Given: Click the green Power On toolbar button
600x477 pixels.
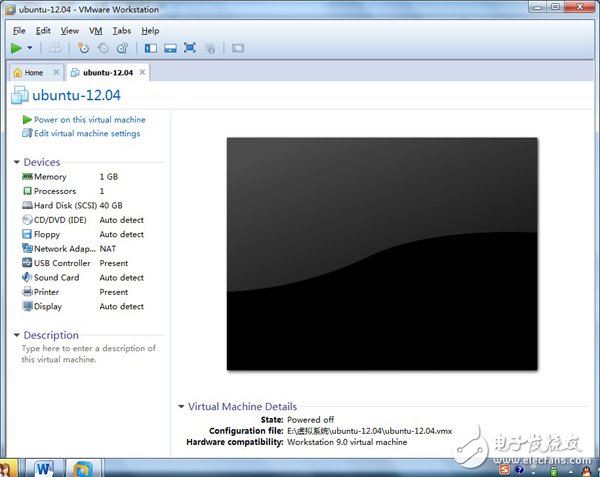Looking at the screenshot, I should [16, 47].
